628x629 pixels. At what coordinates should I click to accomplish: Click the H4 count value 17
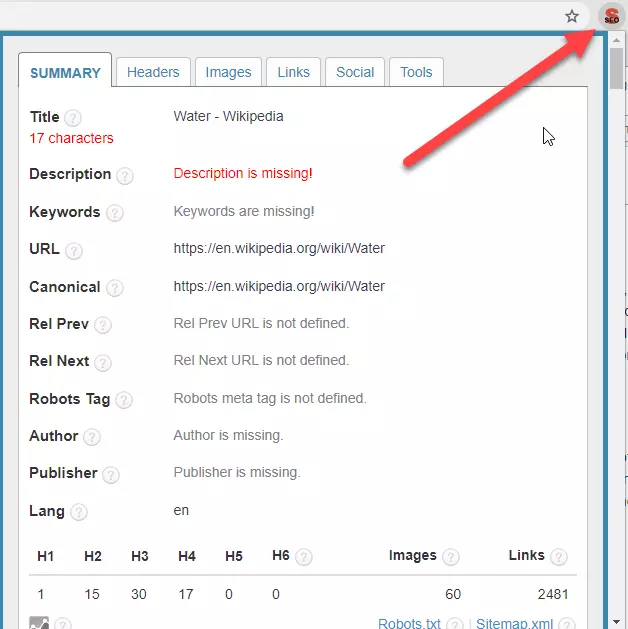[186, 594]
